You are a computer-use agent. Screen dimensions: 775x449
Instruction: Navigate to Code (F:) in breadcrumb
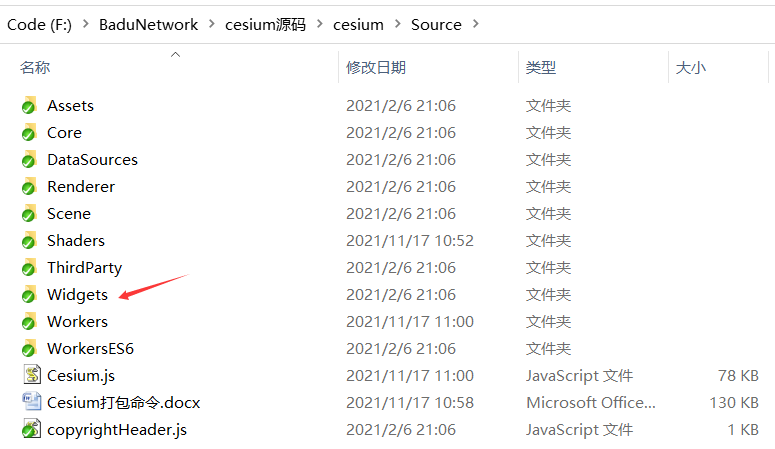(39, 24)
